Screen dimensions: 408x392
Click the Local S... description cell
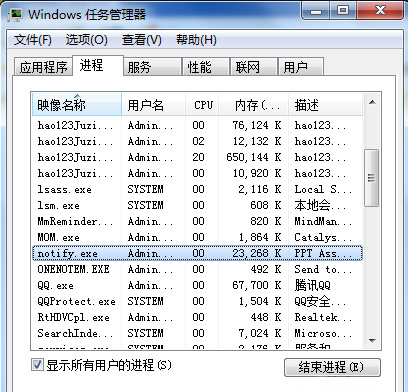323,189
